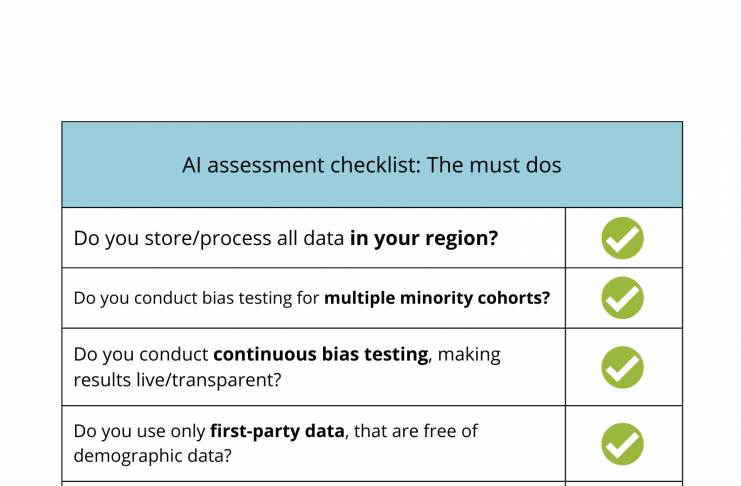Click 'that are free of' text

[x=416, y=431]
